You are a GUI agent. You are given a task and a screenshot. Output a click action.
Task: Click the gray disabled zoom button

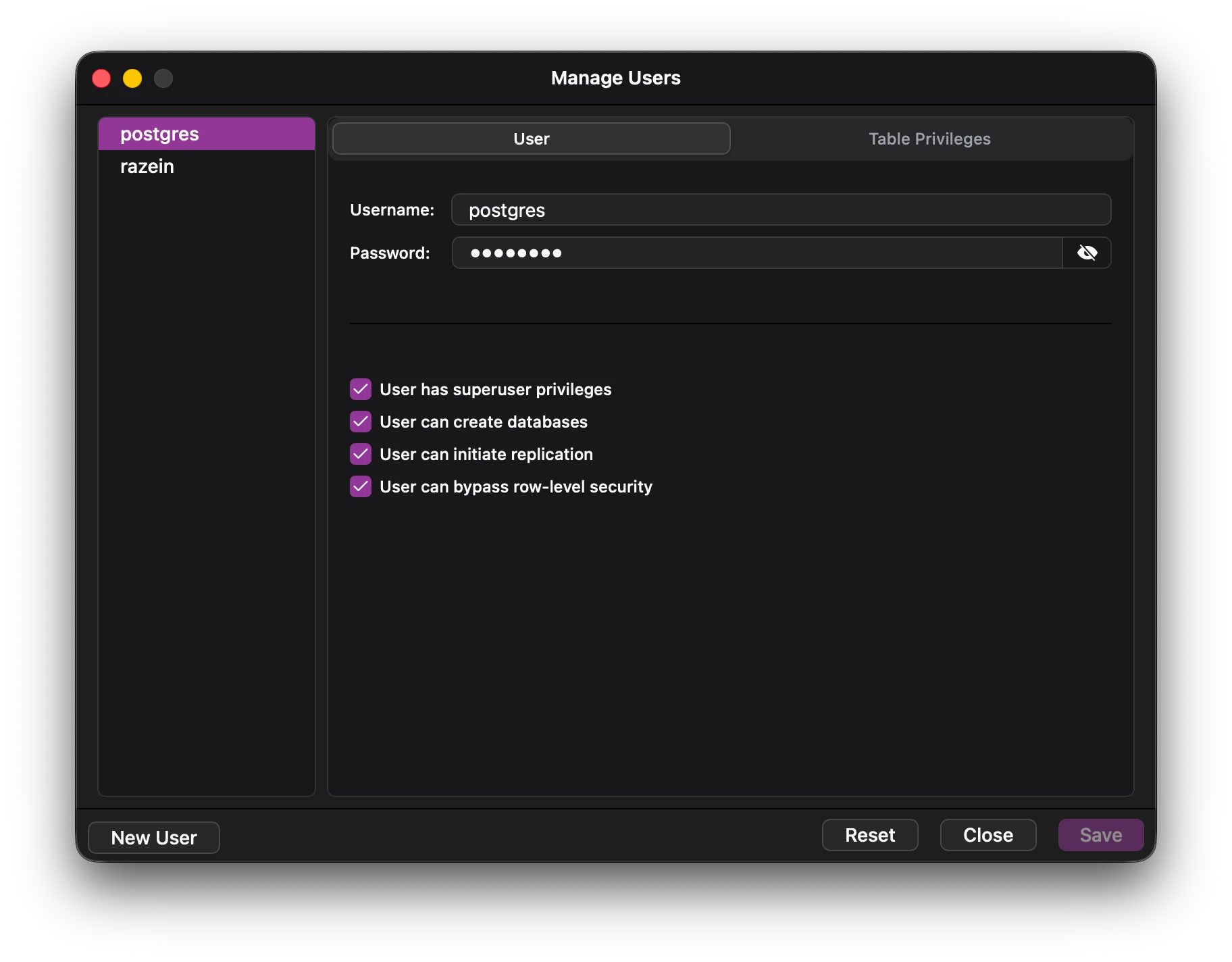pyautogui.click(x=163, y=78)
